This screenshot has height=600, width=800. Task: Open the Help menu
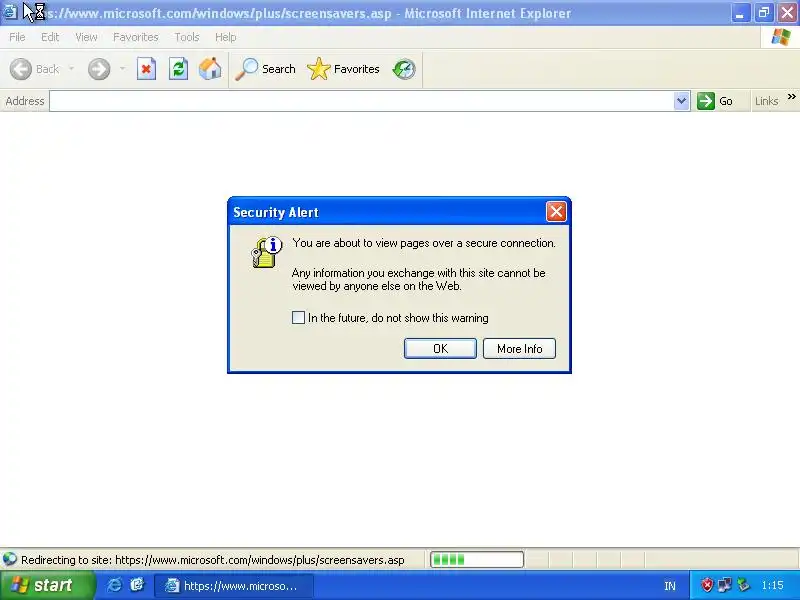pos(226,37)
